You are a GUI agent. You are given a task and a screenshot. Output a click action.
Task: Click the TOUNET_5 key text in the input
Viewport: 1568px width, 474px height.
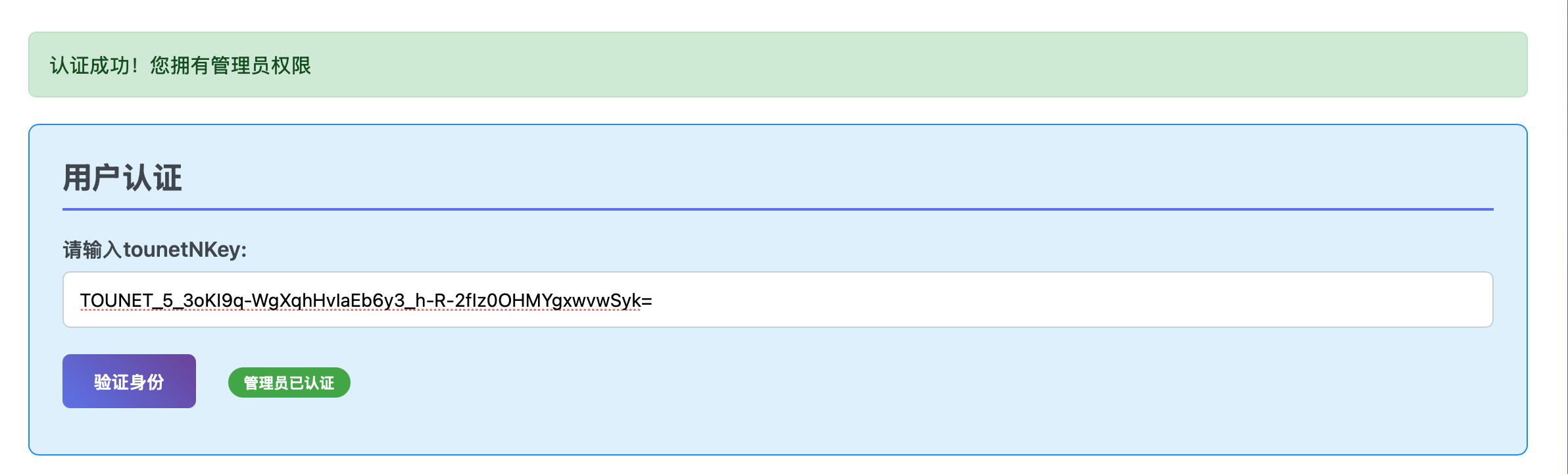pos(126,301)
